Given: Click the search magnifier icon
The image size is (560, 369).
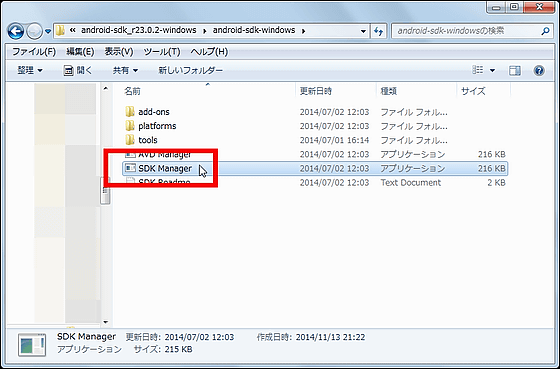Looking at the screenshot, I should (x=545, y=31).
